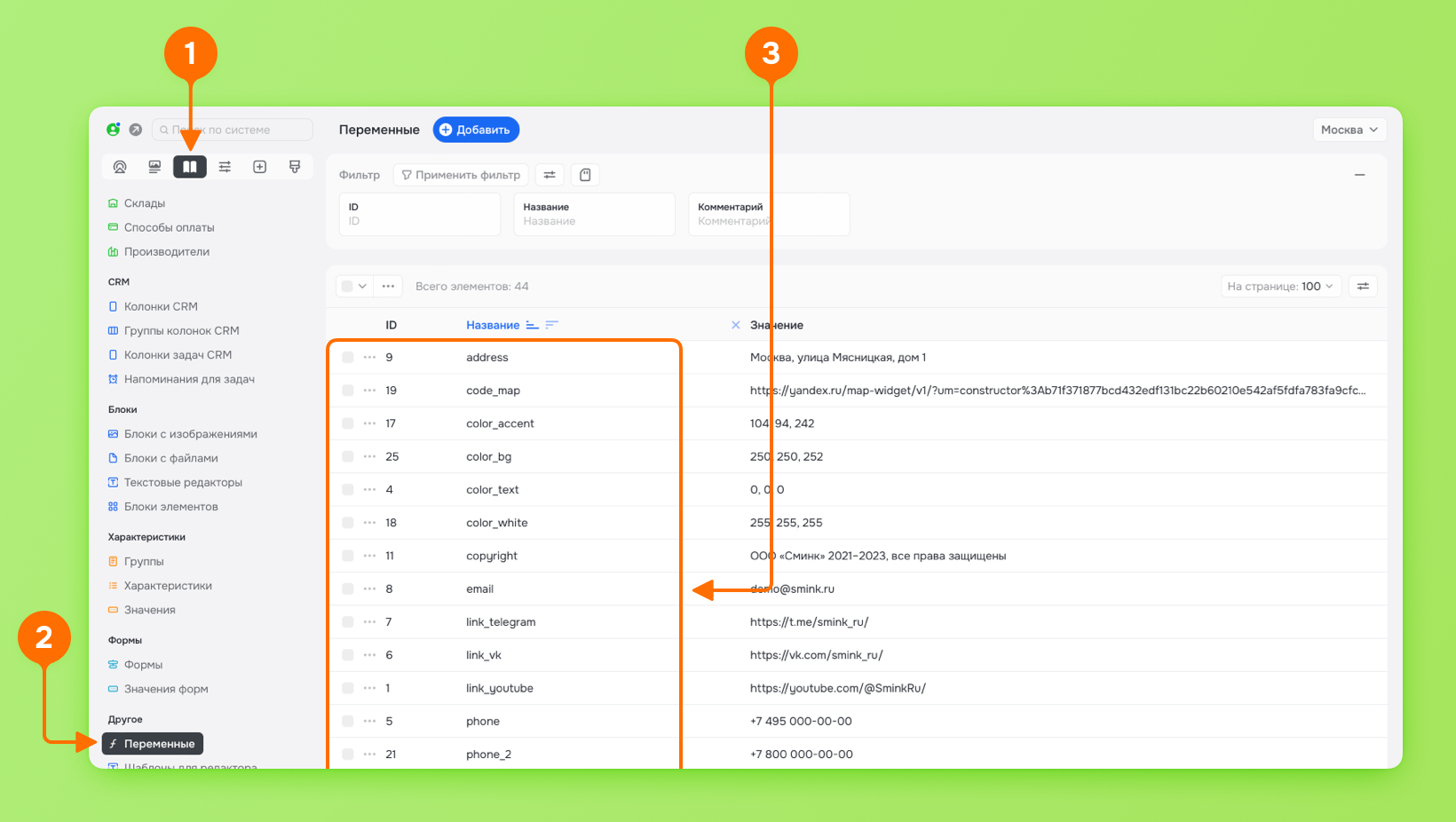Check the link_youtube row checkbox

pyautogui.click(x=347, y=688)
